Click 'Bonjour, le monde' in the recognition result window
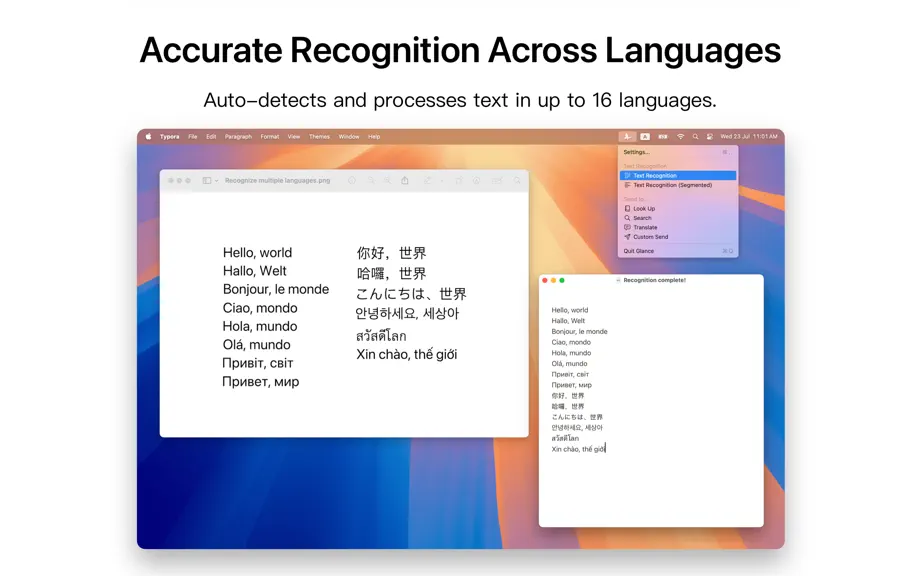The image size is (922, 576). [579, 331]
